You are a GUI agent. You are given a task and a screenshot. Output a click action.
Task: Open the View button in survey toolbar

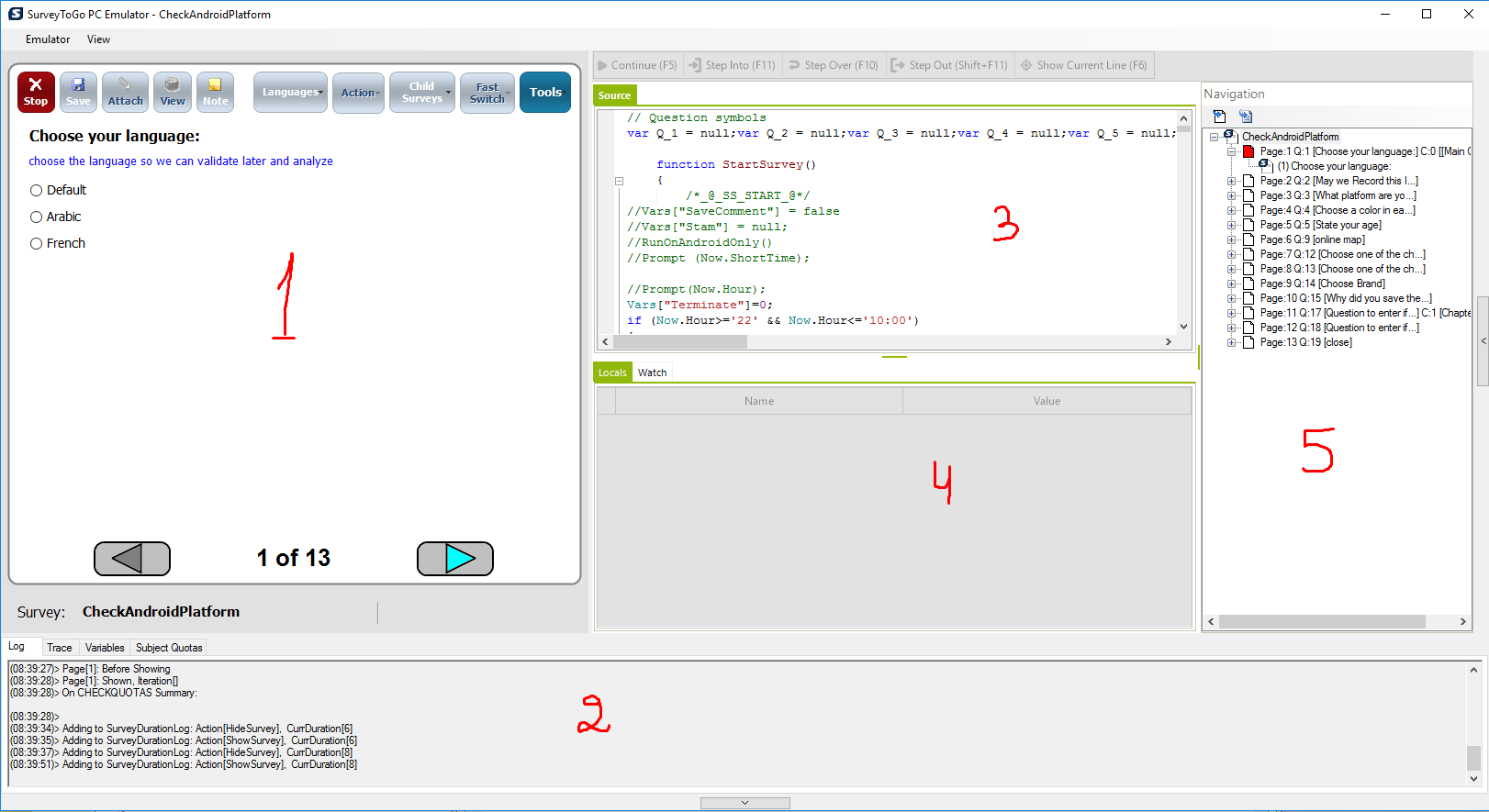(173, 92)
